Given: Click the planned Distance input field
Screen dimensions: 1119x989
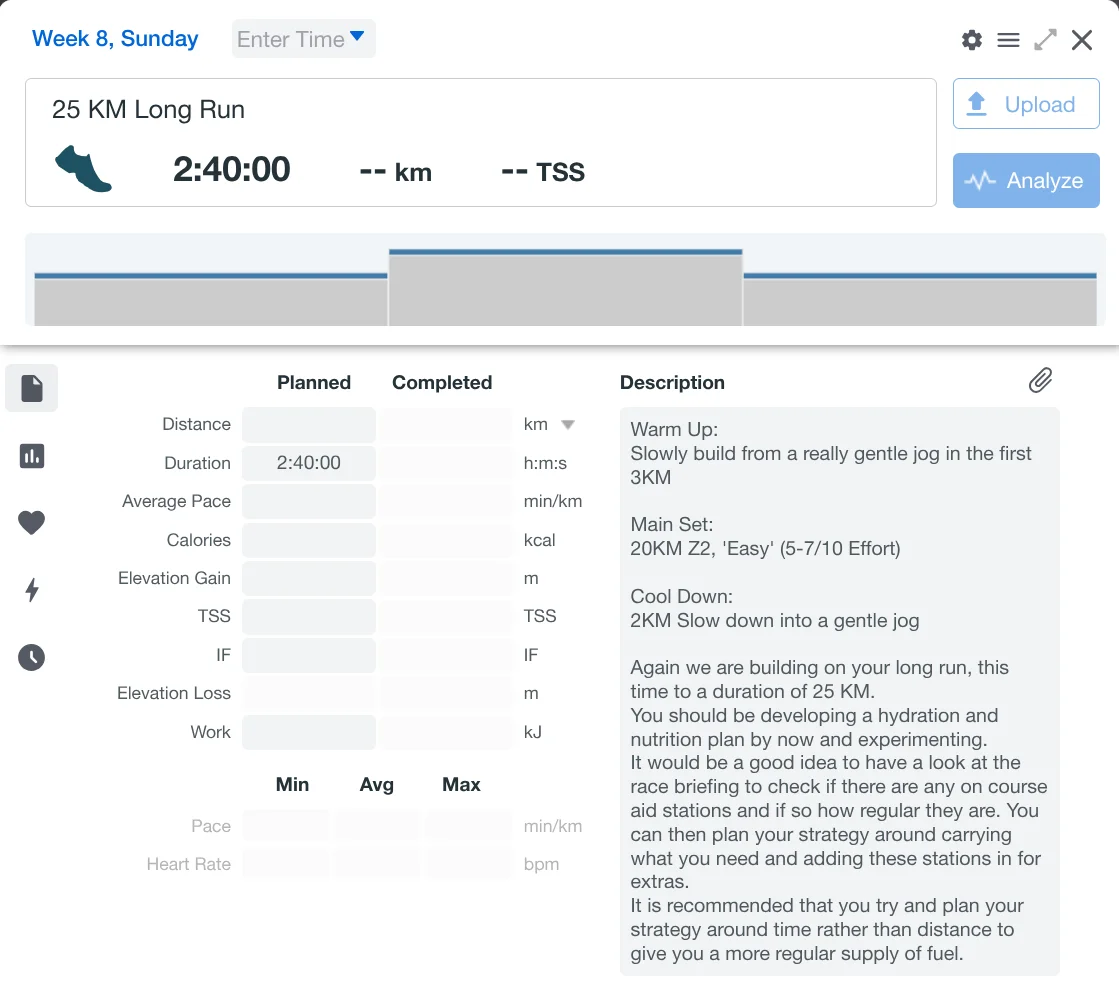Looking at the screenshot, I should 309,425.
